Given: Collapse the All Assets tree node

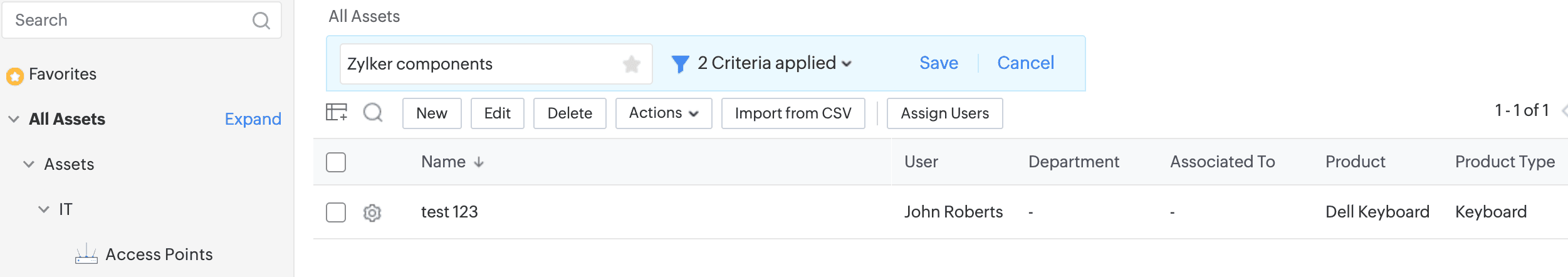Looking at the screenshot, I should click(14, 119).
